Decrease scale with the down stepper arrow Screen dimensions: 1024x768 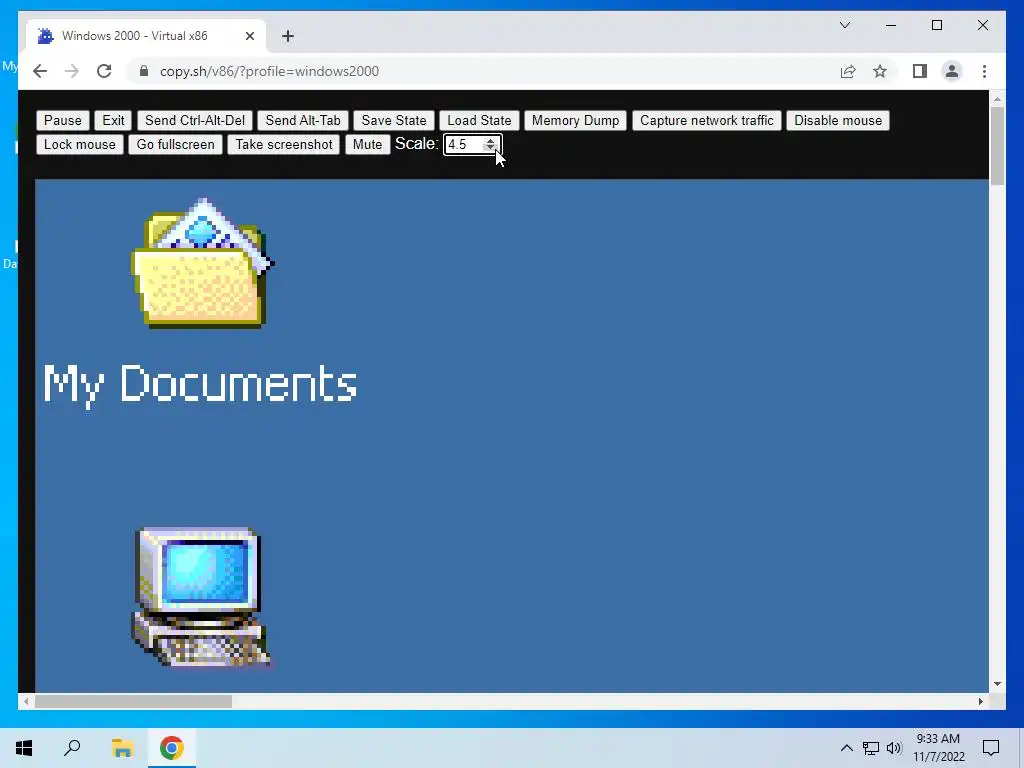coord(490,148)
